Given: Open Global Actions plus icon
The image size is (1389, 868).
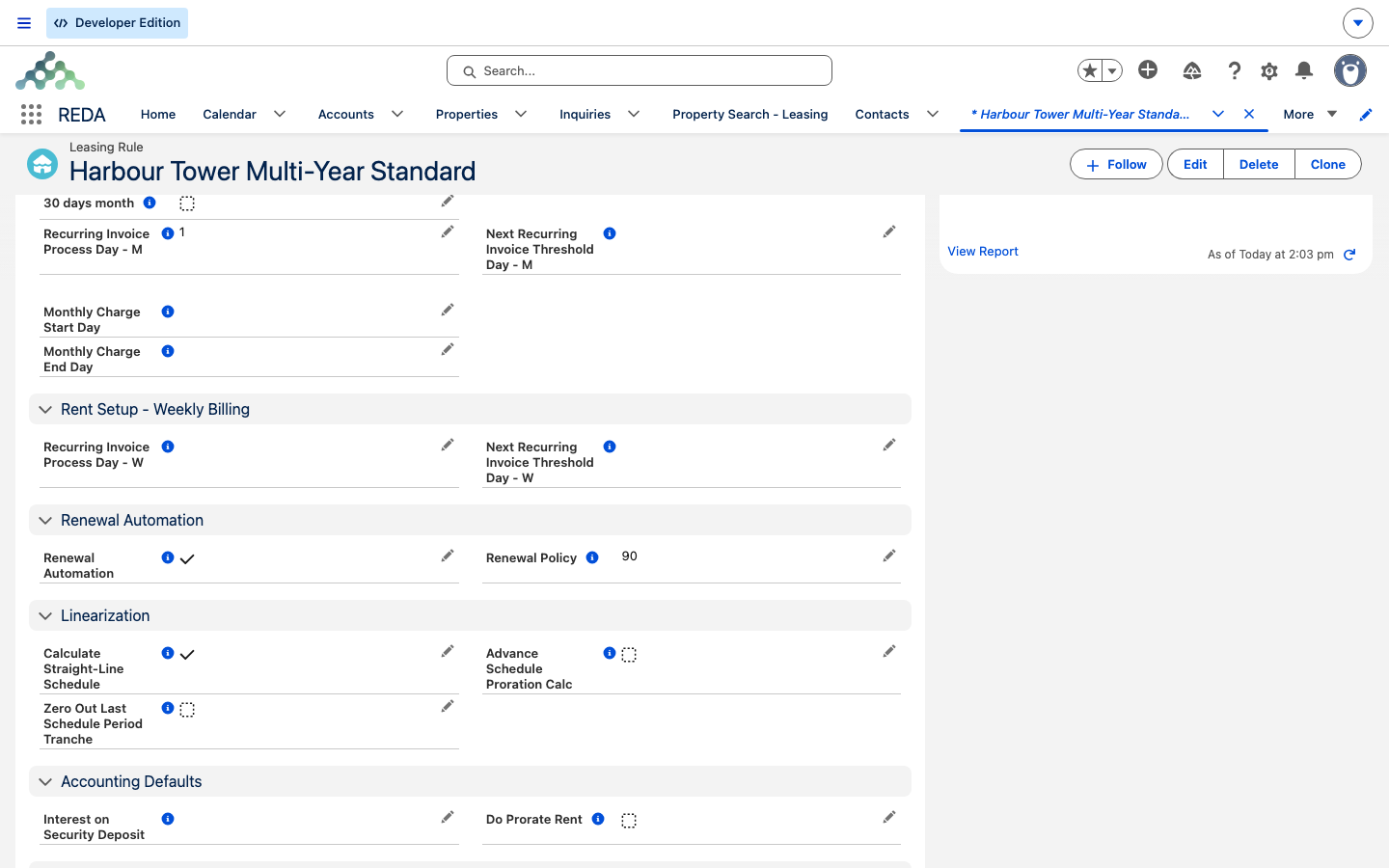Looking at the screenshot, I should (1148, 69).
